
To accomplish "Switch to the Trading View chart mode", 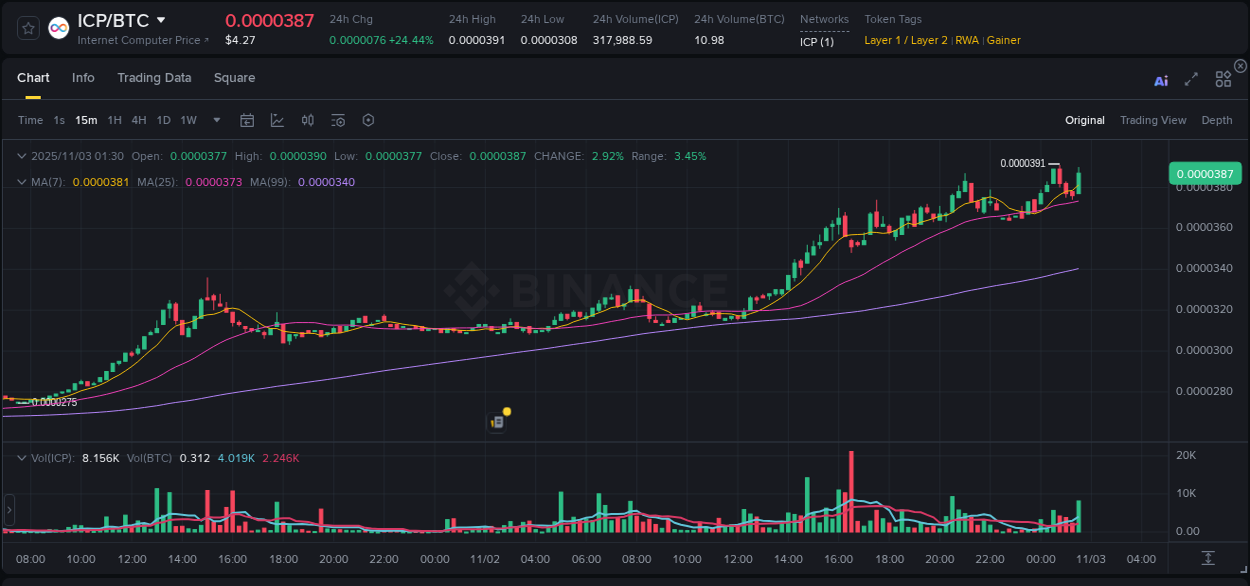I will coord(1153,120).
